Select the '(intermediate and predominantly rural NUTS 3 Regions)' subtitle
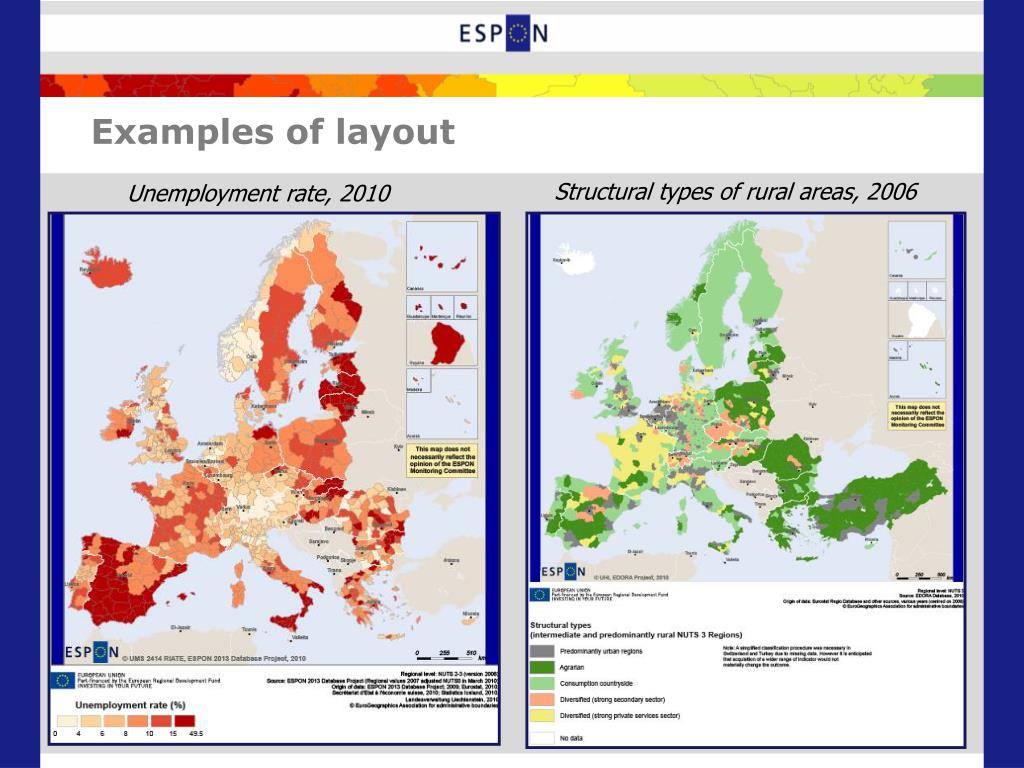Screen dimensions: 1024x768 coord(636,635)
